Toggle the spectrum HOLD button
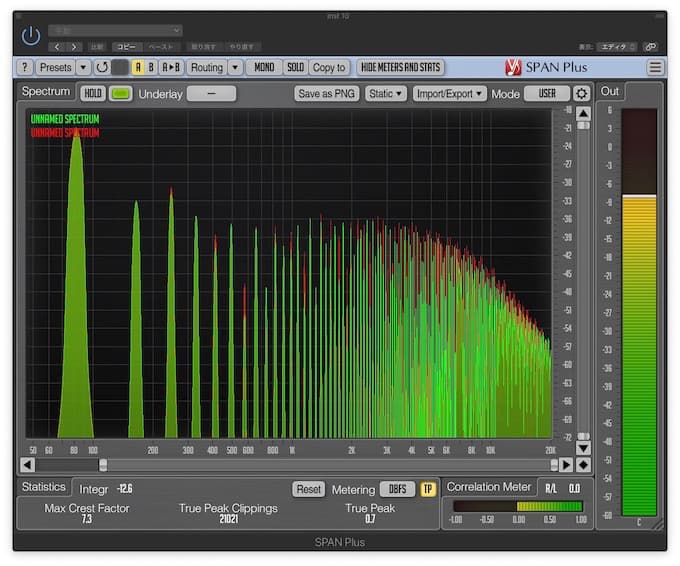The image size is (680, 566). coord(93,93)
